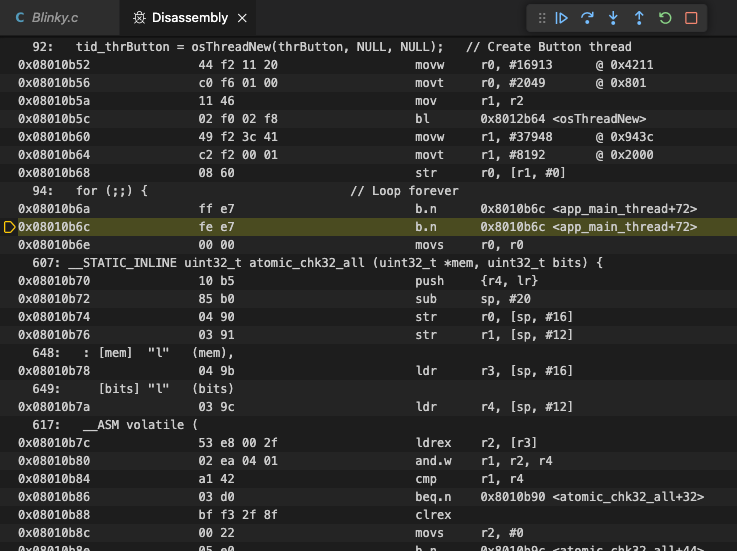Click source line 617 __ASM volatile
The width and height of the screenshot is (737, 551).
368,425
